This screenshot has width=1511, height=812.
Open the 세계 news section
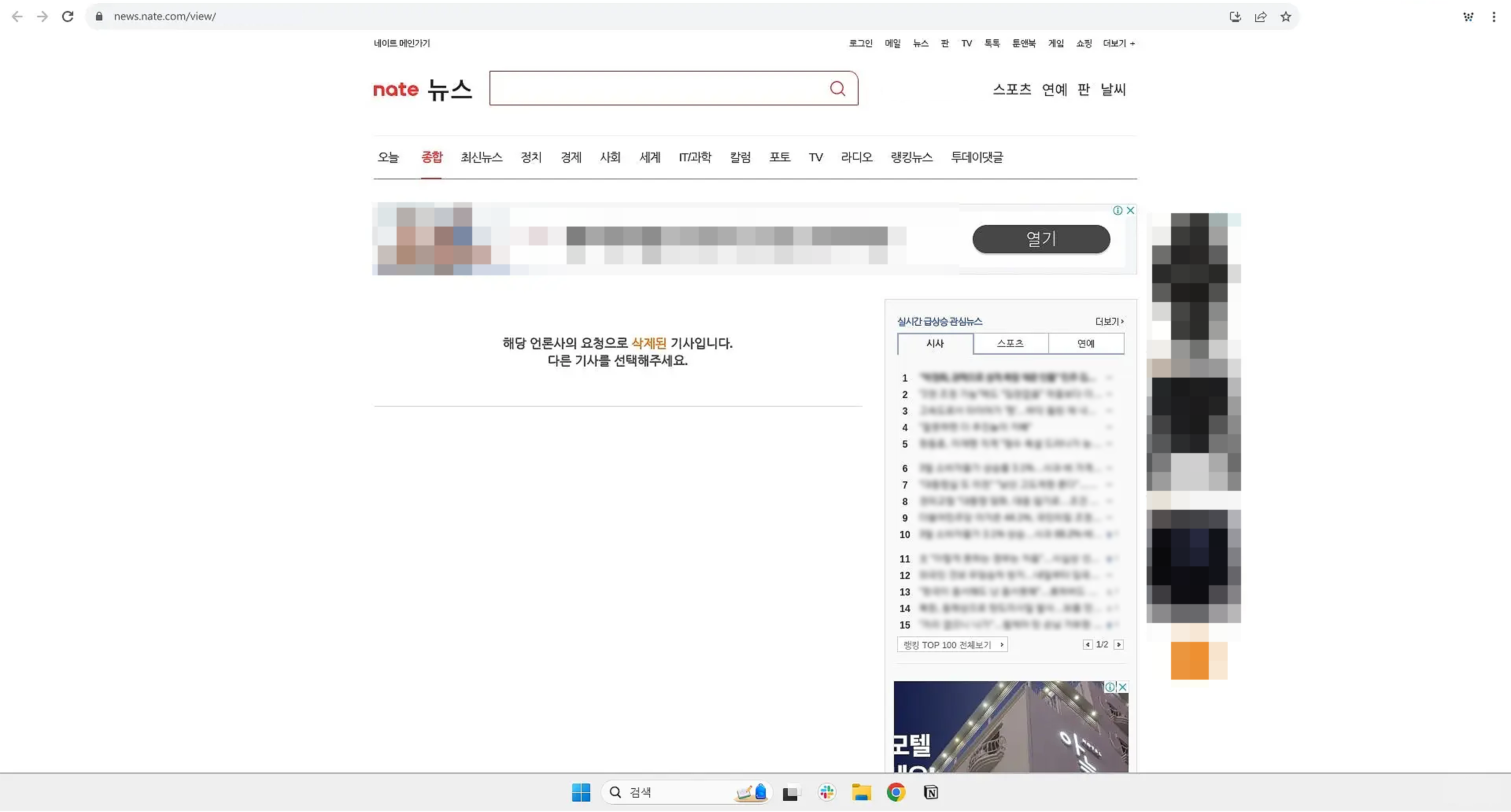[650, 157]
